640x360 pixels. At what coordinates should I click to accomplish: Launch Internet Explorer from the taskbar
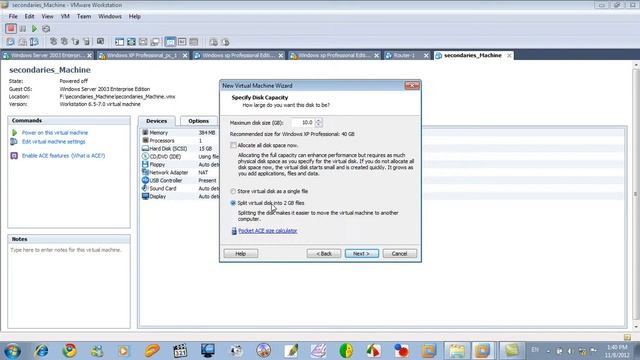coord(41,351)
